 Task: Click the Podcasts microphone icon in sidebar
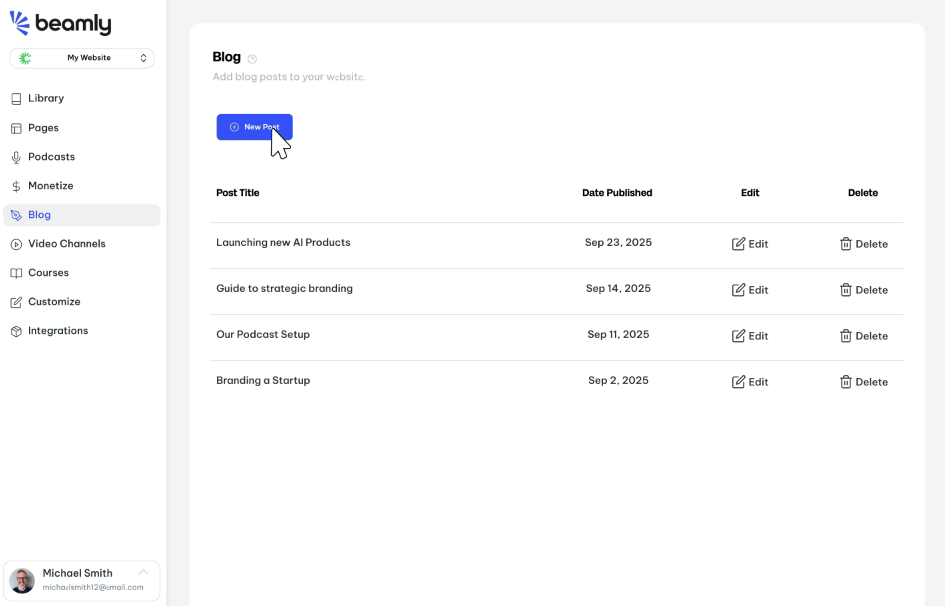tap(16, 157)
